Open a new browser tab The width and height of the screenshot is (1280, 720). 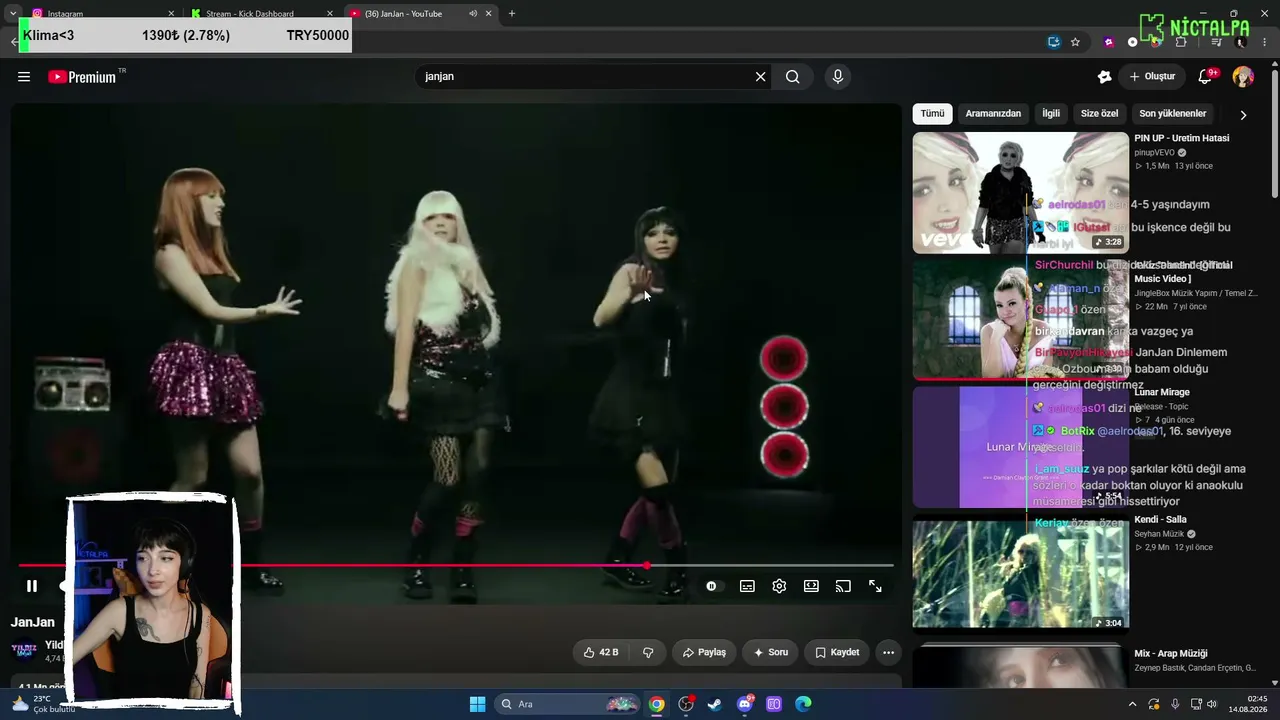point(512,14)
